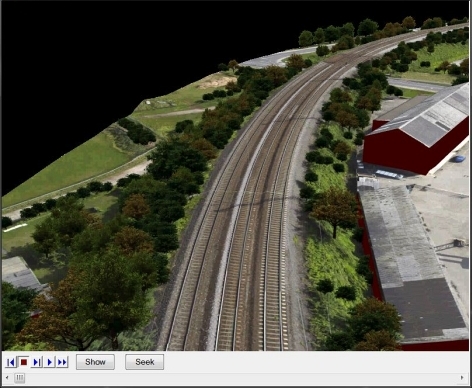The image size is (472, 388).
Task: Nudge the timeline scrollbar with its left arrow
Action: pos(7,378)
